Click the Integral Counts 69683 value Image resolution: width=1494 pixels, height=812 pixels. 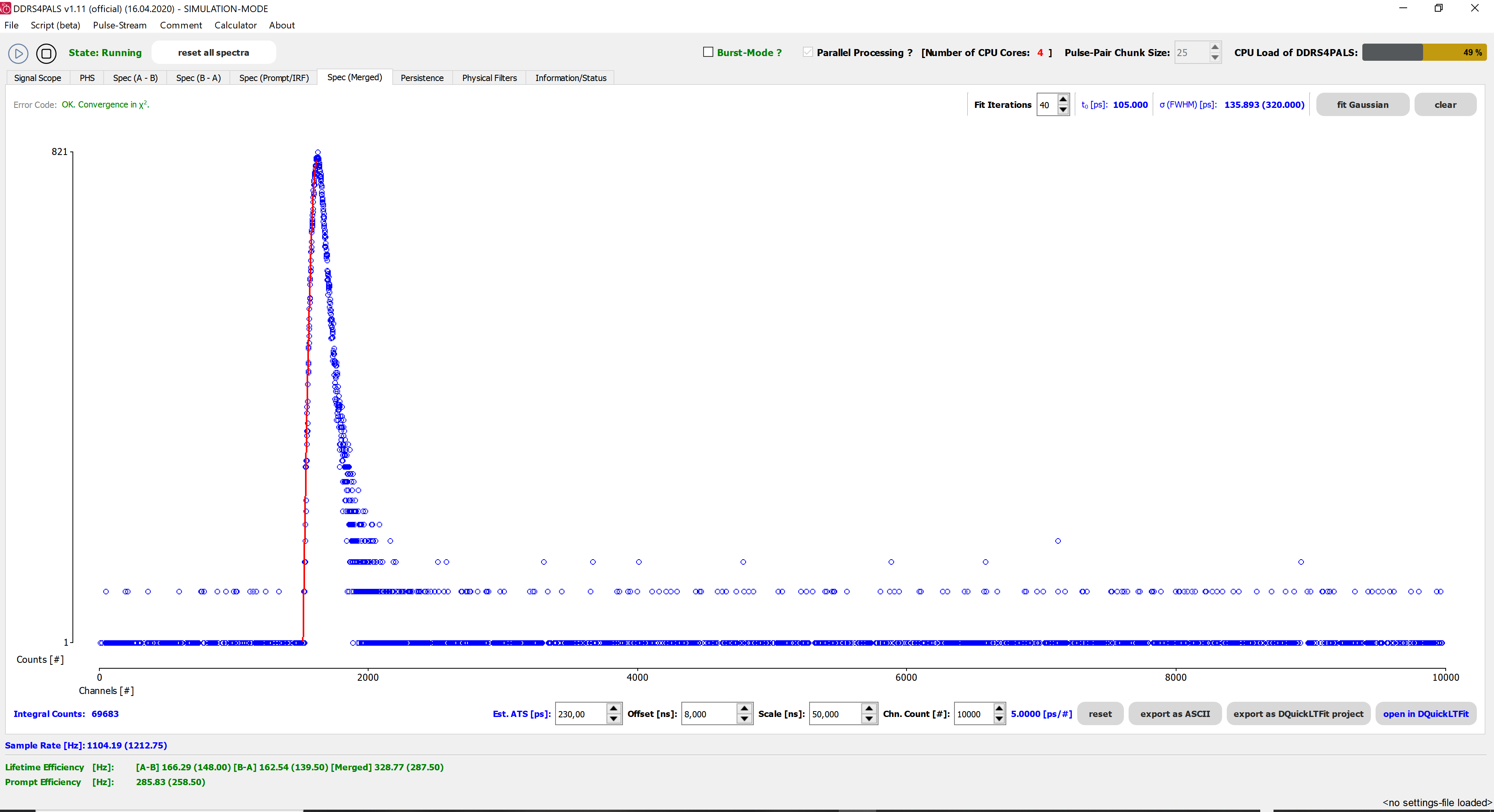105,713
